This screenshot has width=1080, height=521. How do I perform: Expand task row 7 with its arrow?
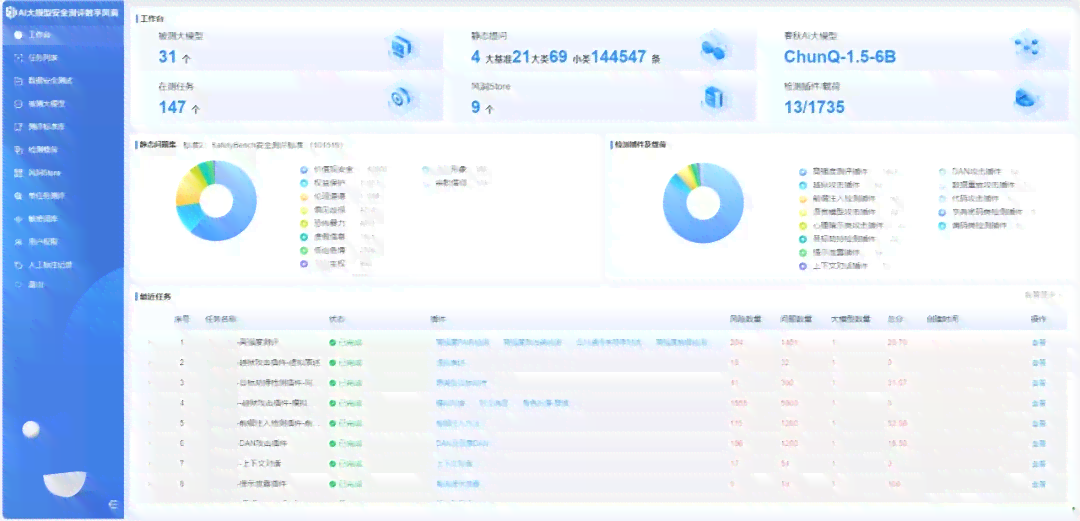tap(150, 464)
